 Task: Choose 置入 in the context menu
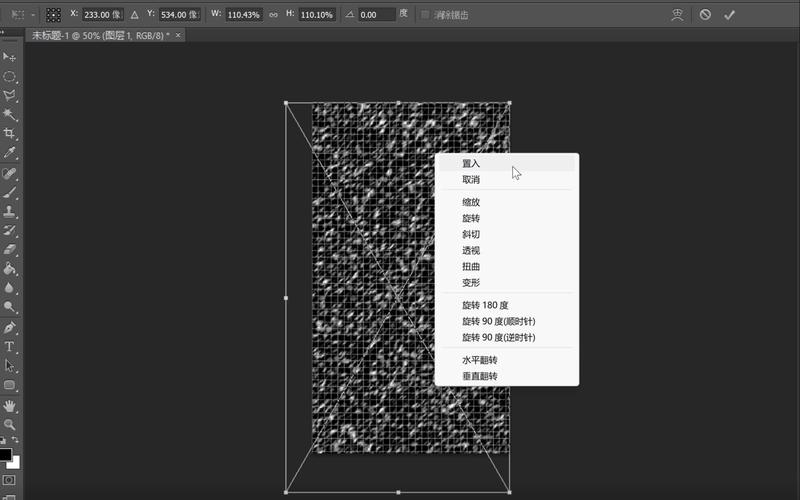click(507, 163)
